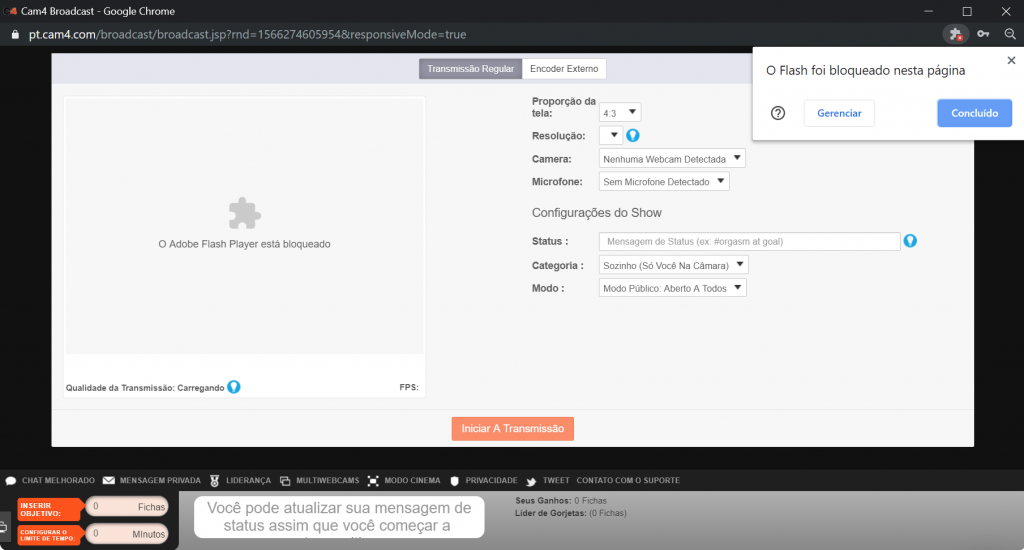The height and width of the screenshot is (550, 1024).
Task: Enable Modo Cinema in bottom toolbar
Action: pyautogui.click(x=404, y=481)
